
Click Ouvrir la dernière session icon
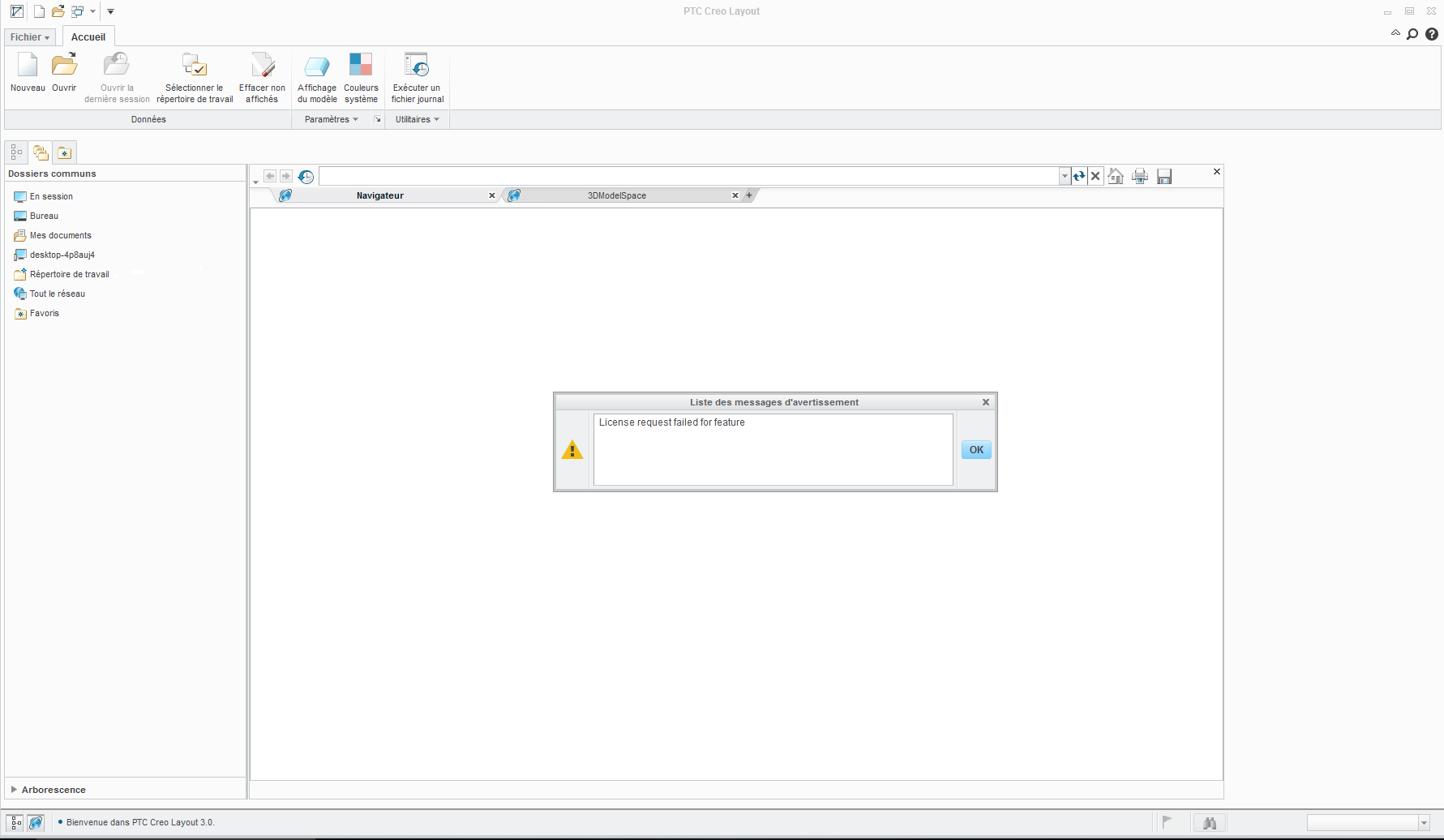tap(117, 65)
